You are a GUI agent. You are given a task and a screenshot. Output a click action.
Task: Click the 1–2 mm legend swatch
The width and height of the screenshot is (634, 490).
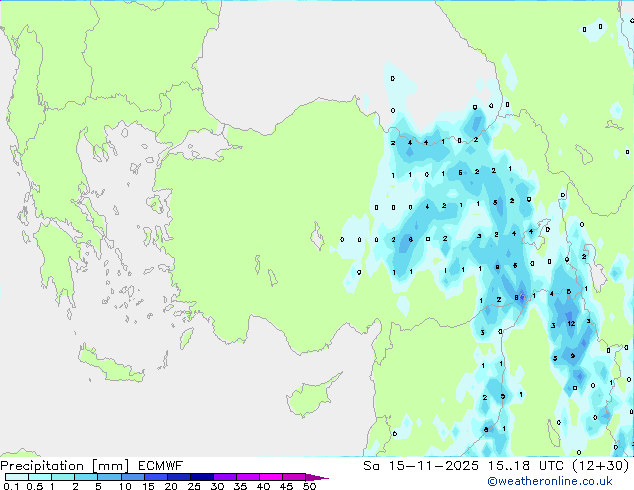pos(63,477)
